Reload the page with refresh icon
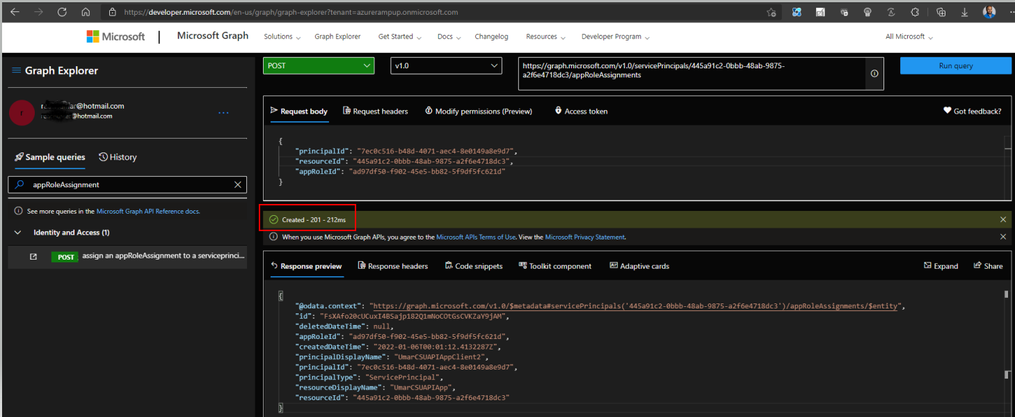This screenshot has width=1015, height=417. coord(62,12)
